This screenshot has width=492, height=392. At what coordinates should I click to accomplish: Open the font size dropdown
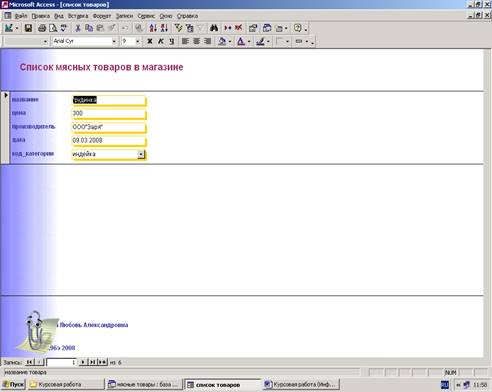(x=137, y=41)
